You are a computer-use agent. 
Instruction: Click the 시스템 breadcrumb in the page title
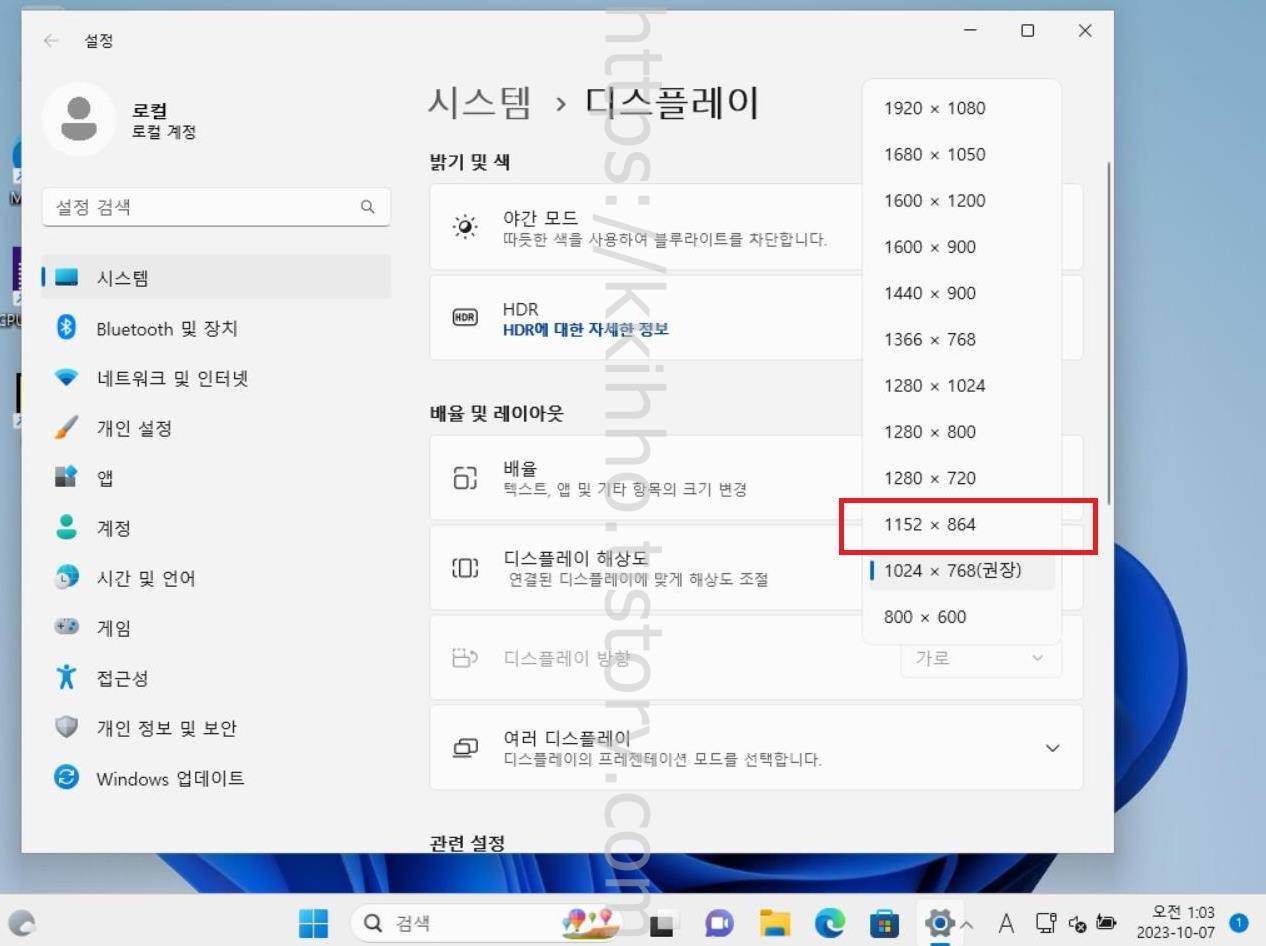(x=480, y=103)
